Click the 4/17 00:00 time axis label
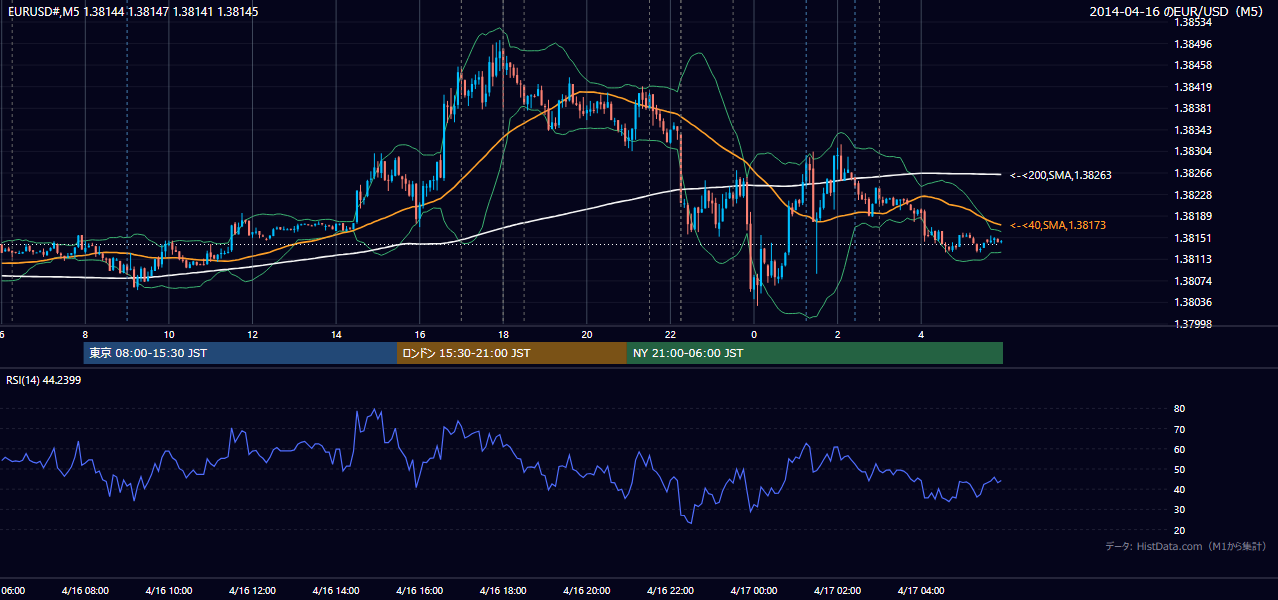Screen dimensions: 1278x600 click(754, 591)
